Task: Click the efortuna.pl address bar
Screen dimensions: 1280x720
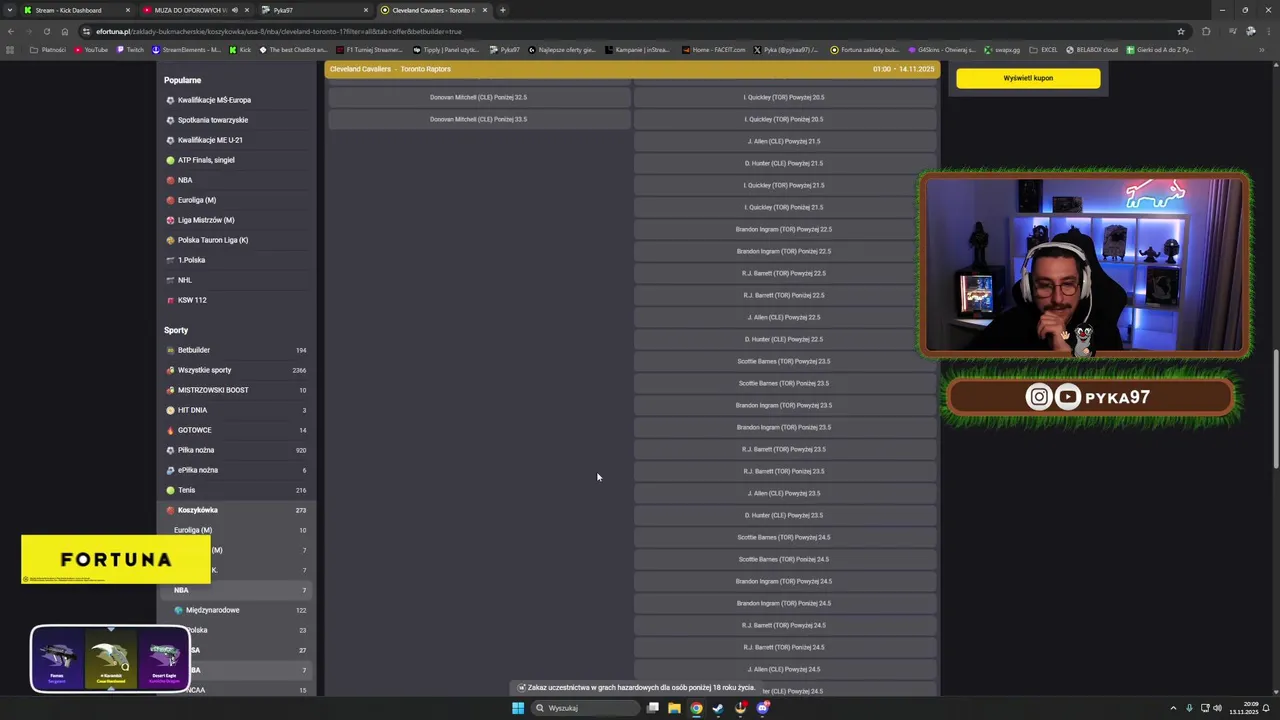Action: pos(630,31)
